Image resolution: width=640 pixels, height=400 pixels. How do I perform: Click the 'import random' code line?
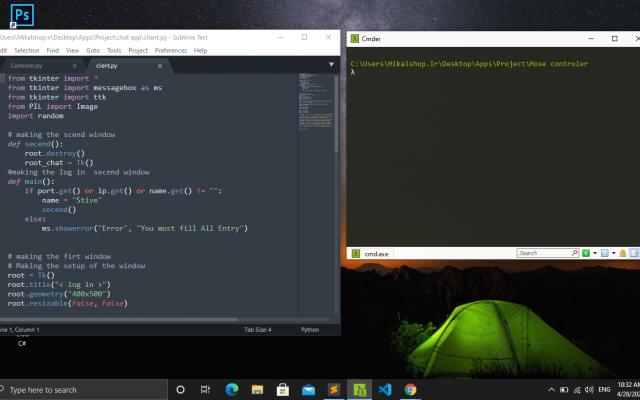36,116
